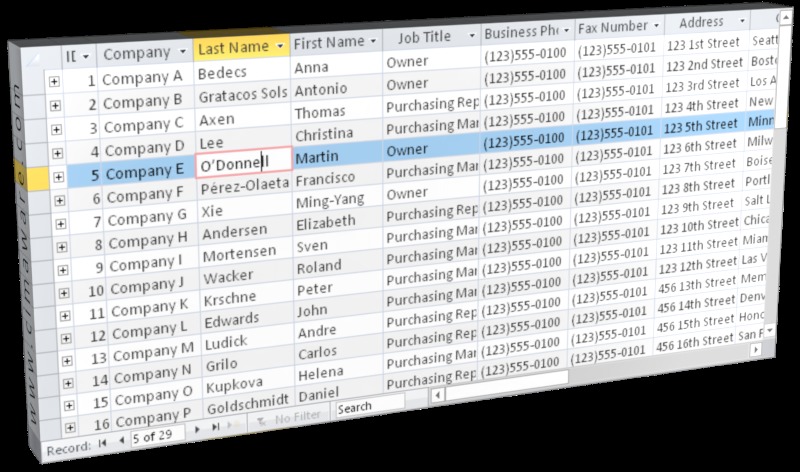The image size is (800, 472).
Task: Open Company column filter dropdown
Action: tap(181, 51)
